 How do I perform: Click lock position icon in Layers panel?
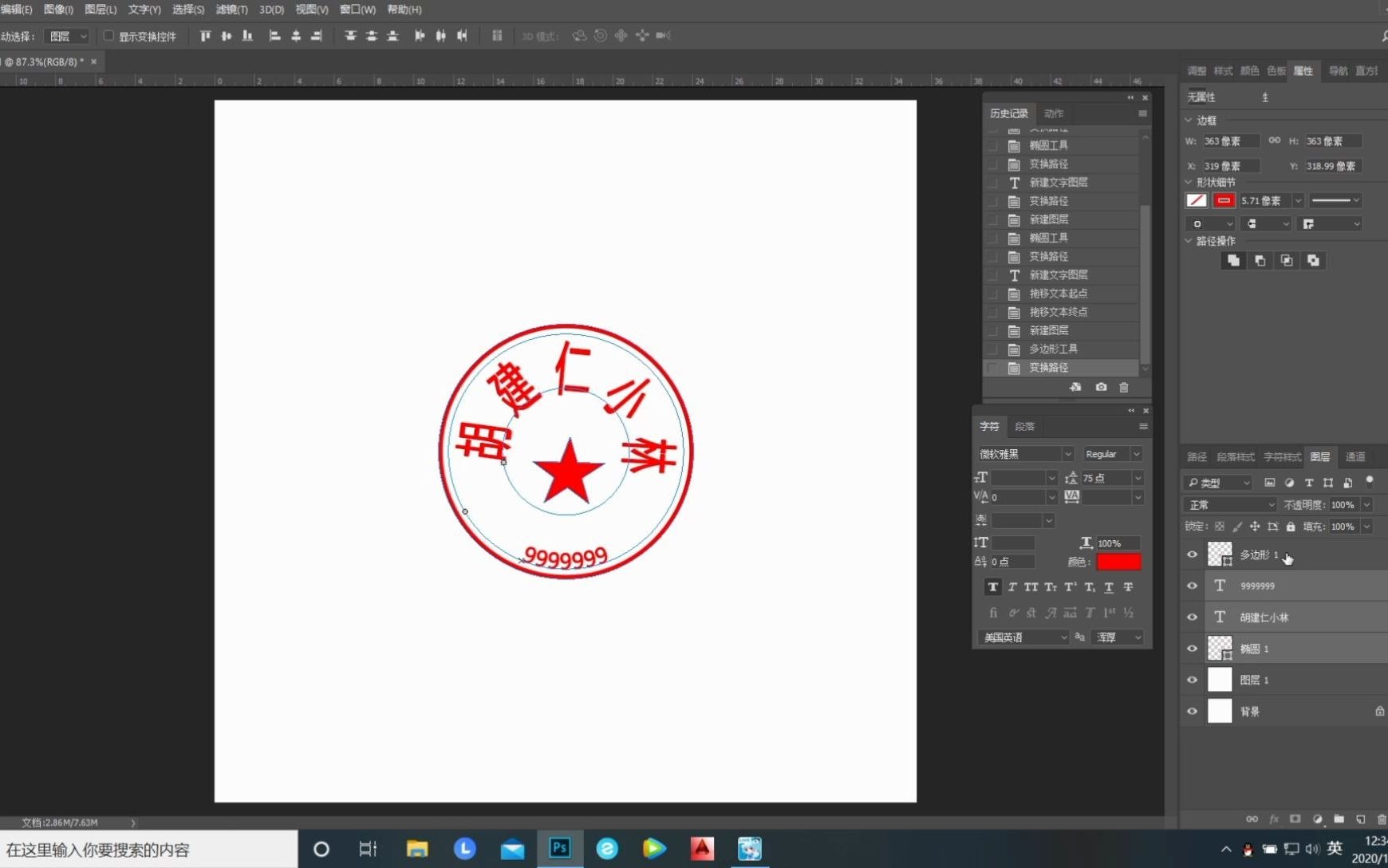(x=1255, y=527)
